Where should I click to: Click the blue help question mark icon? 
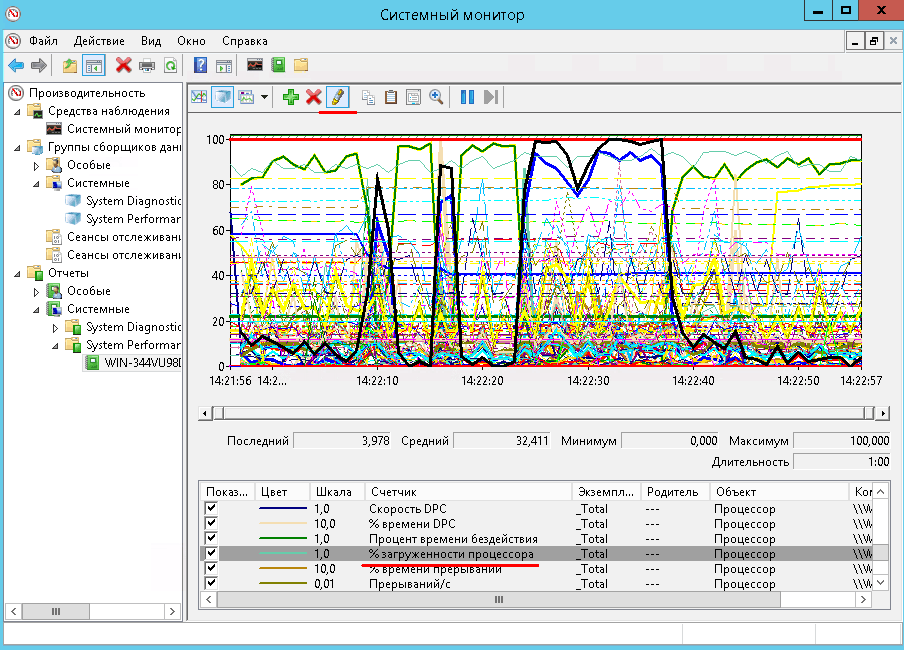click(200, 65)
